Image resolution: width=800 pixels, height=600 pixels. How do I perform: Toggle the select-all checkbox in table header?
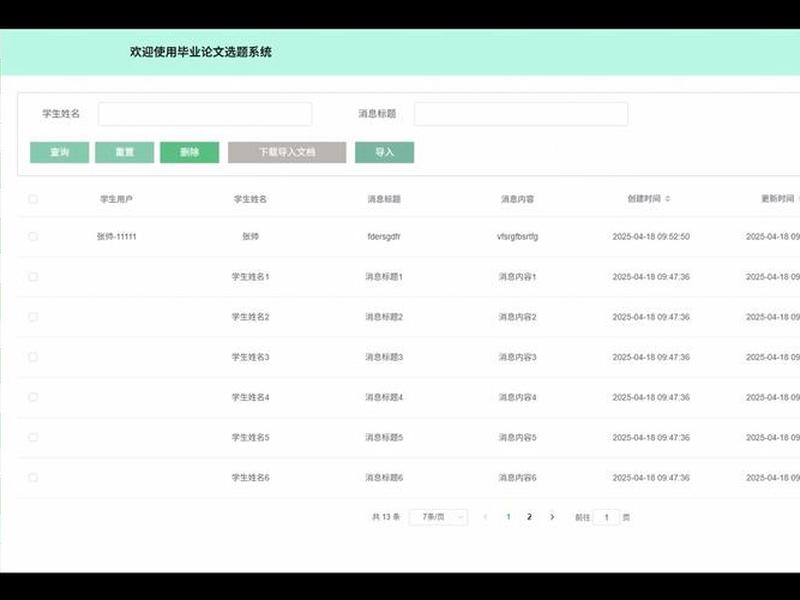pos(33,199)
